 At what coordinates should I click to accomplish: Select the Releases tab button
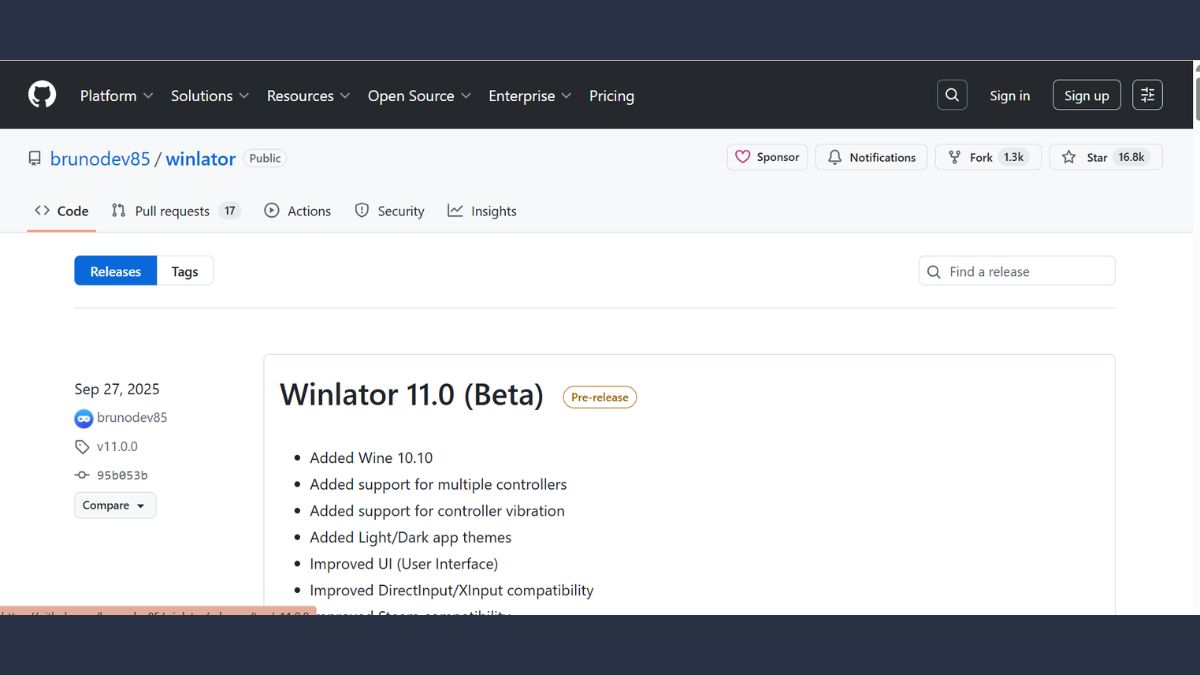(115, 271)
